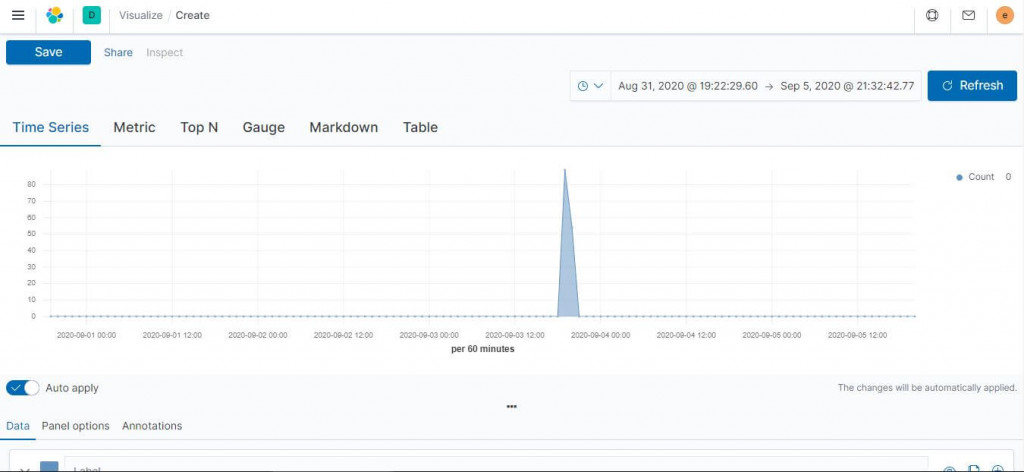Open the space selector D avatar
This screenshot has height=472, width=1024.
click(91, 15)
